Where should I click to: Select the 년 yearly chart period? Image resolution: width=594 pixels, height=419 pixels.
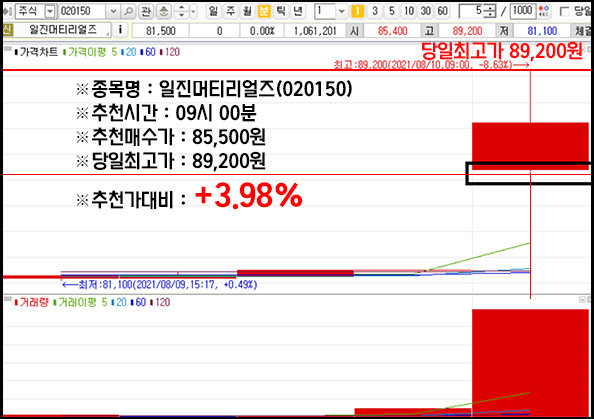click(298, 11)
